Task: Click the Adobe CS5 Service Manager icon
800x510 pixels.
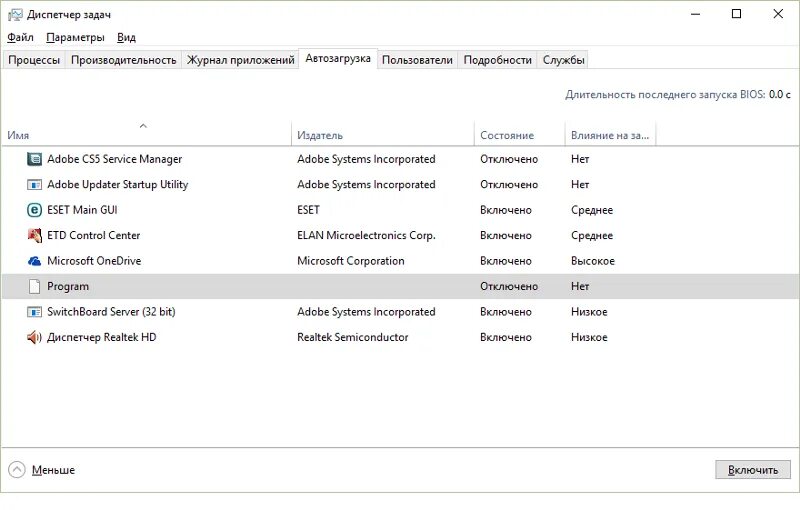Action: pyautogui.click(x=35, y=159)
